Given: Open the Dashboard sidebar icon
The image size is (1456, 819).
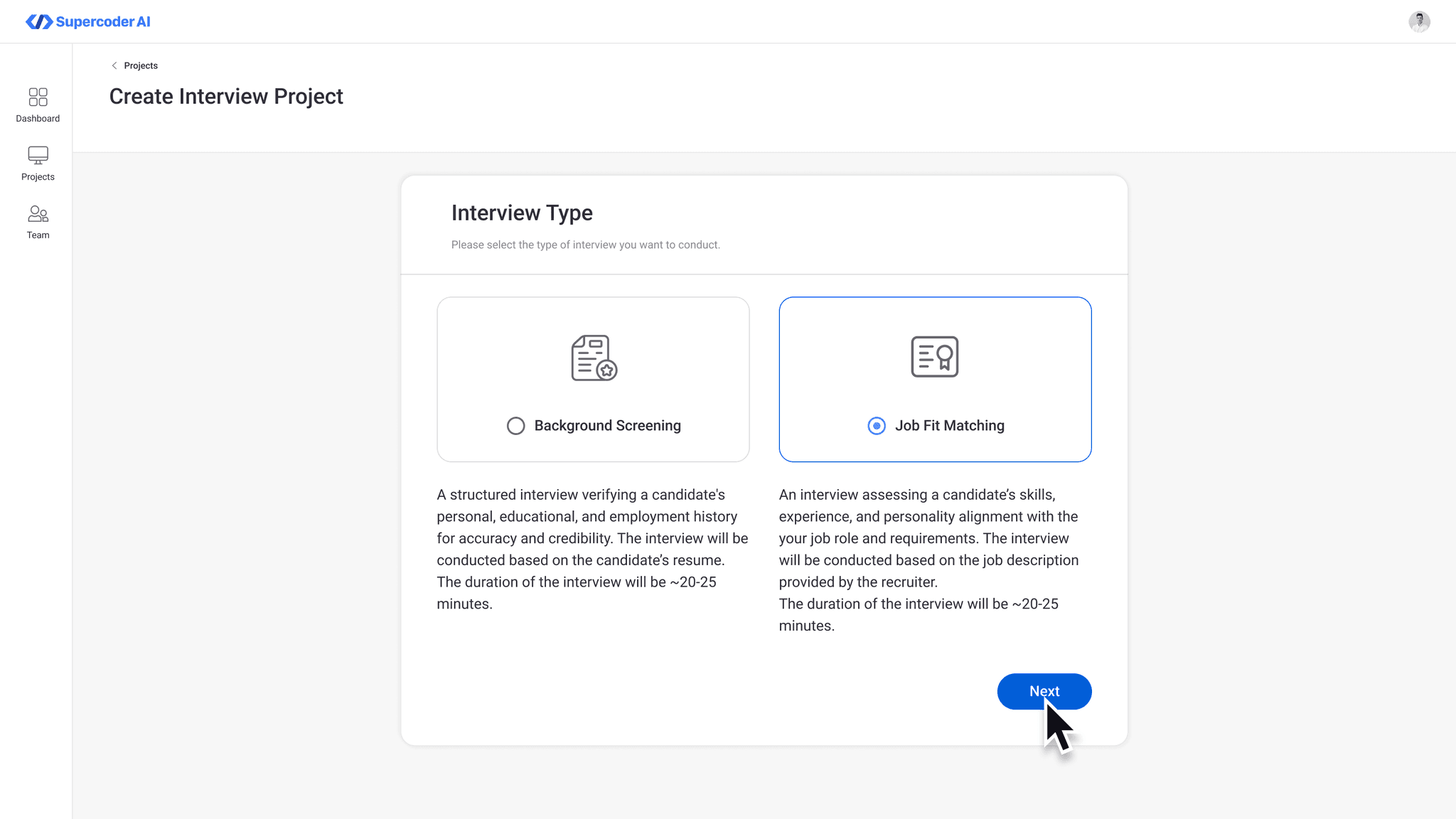Looking at the screenshot, I should click(x=38, y=97).
